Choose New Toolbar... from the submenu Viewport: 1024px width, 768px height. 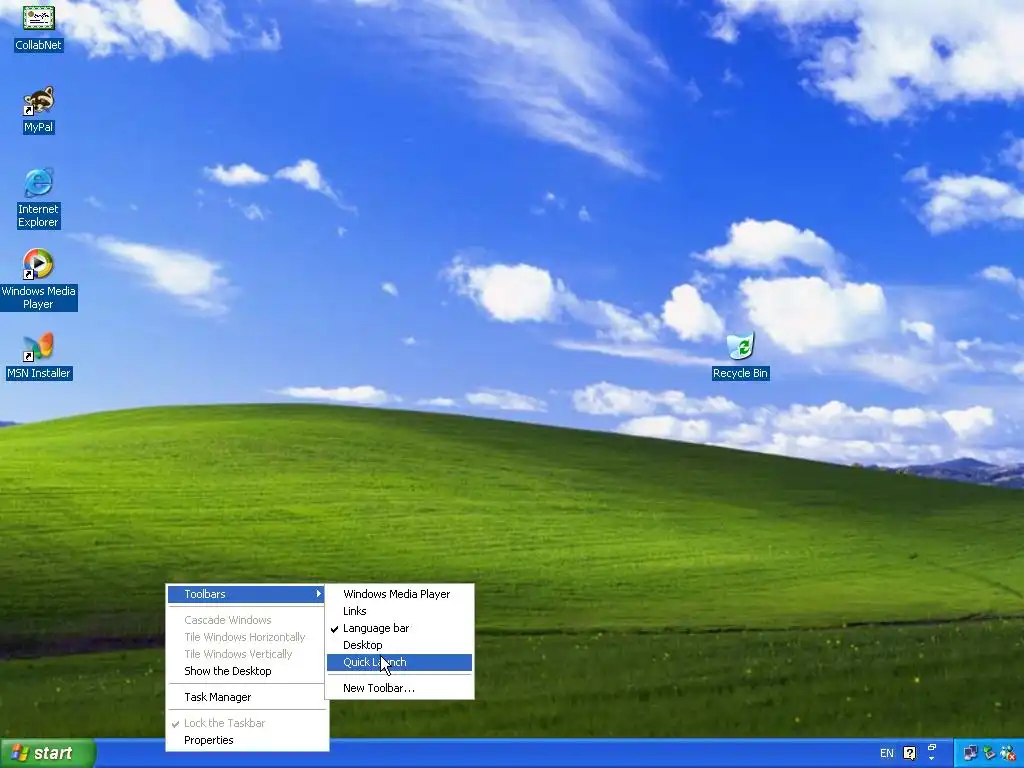click(399, 688)
